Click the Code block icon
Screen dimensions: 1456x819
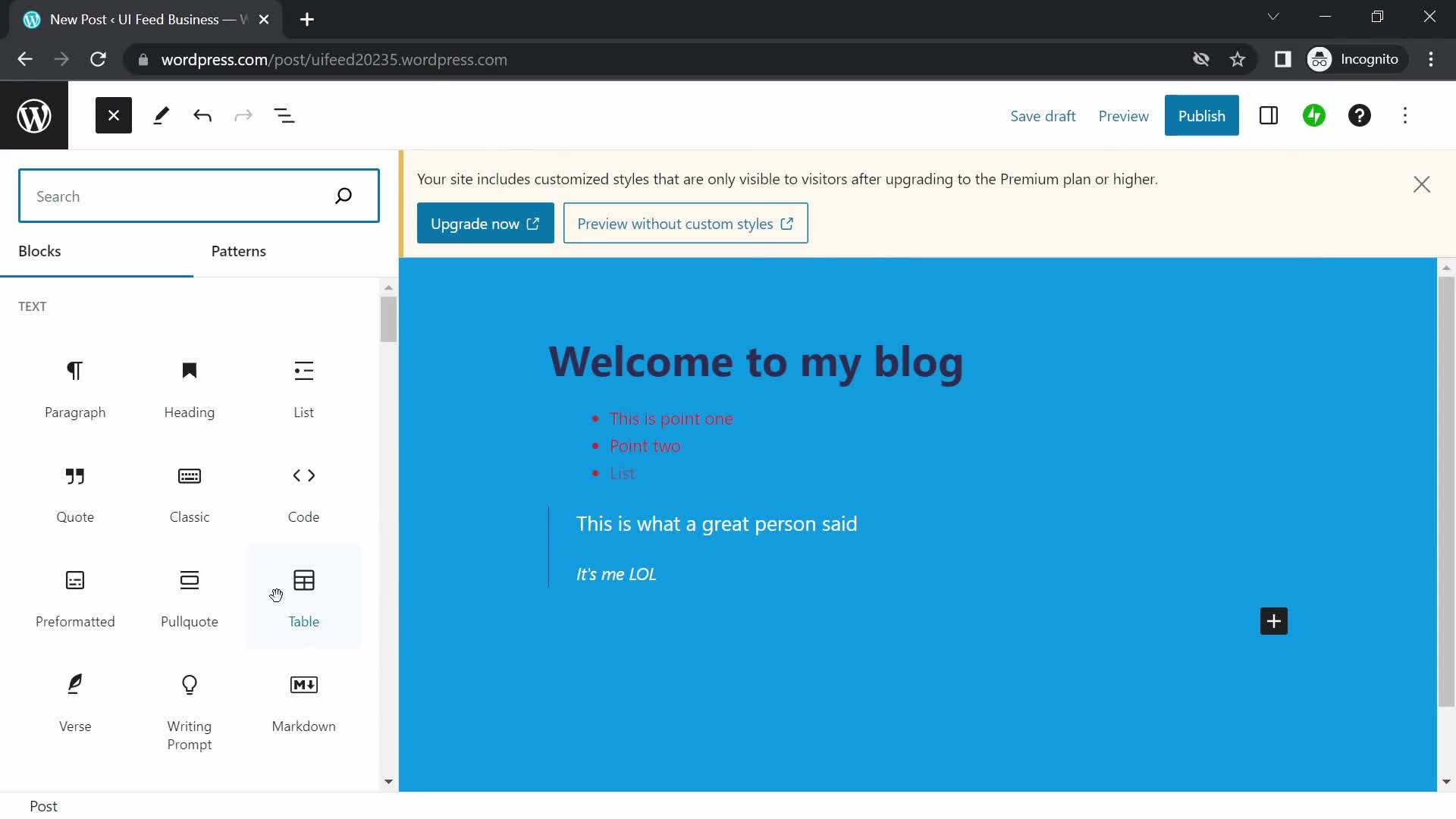303,475
